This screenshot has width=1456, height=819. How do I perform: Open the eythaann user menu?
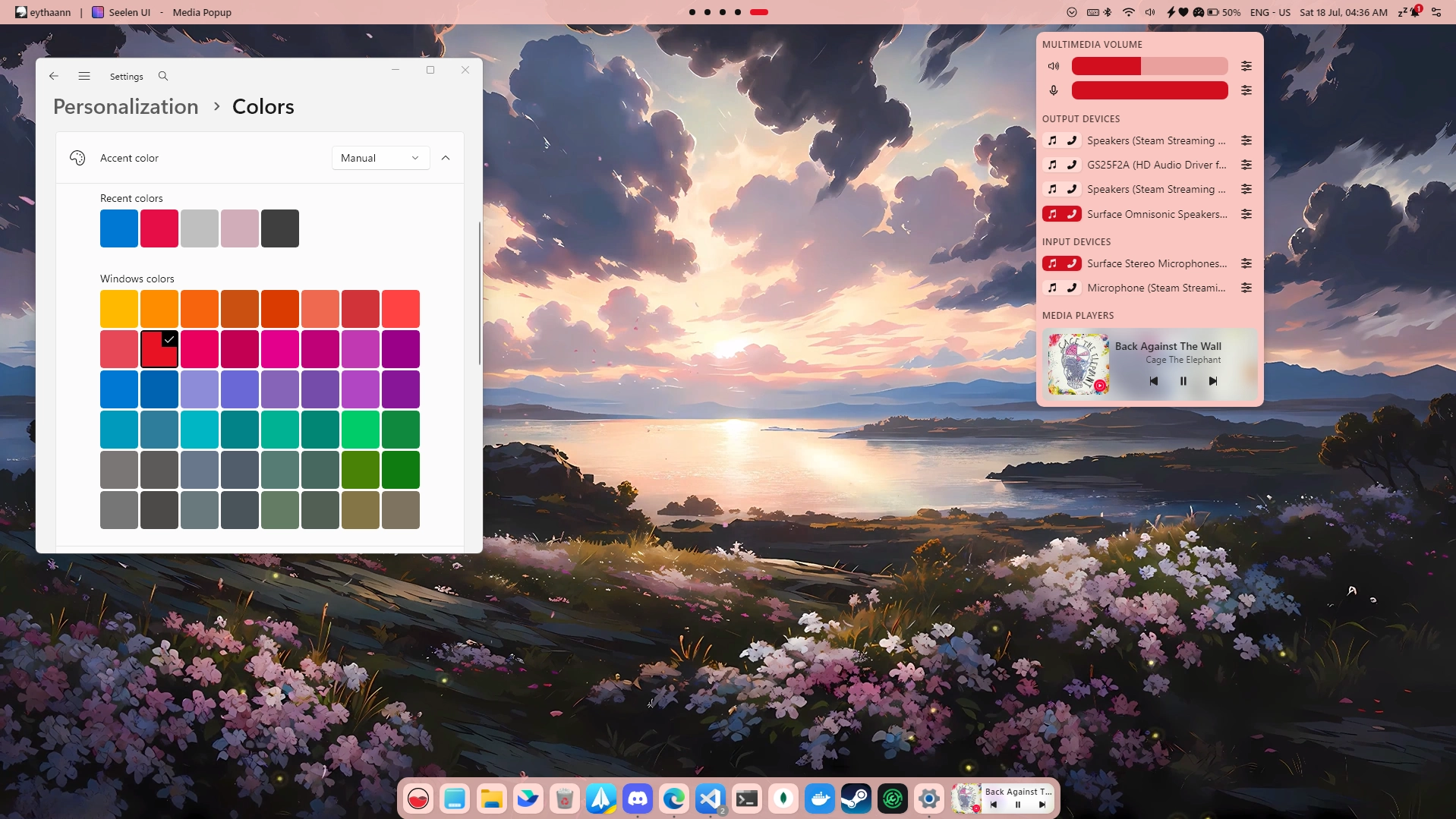coord(43,12)
